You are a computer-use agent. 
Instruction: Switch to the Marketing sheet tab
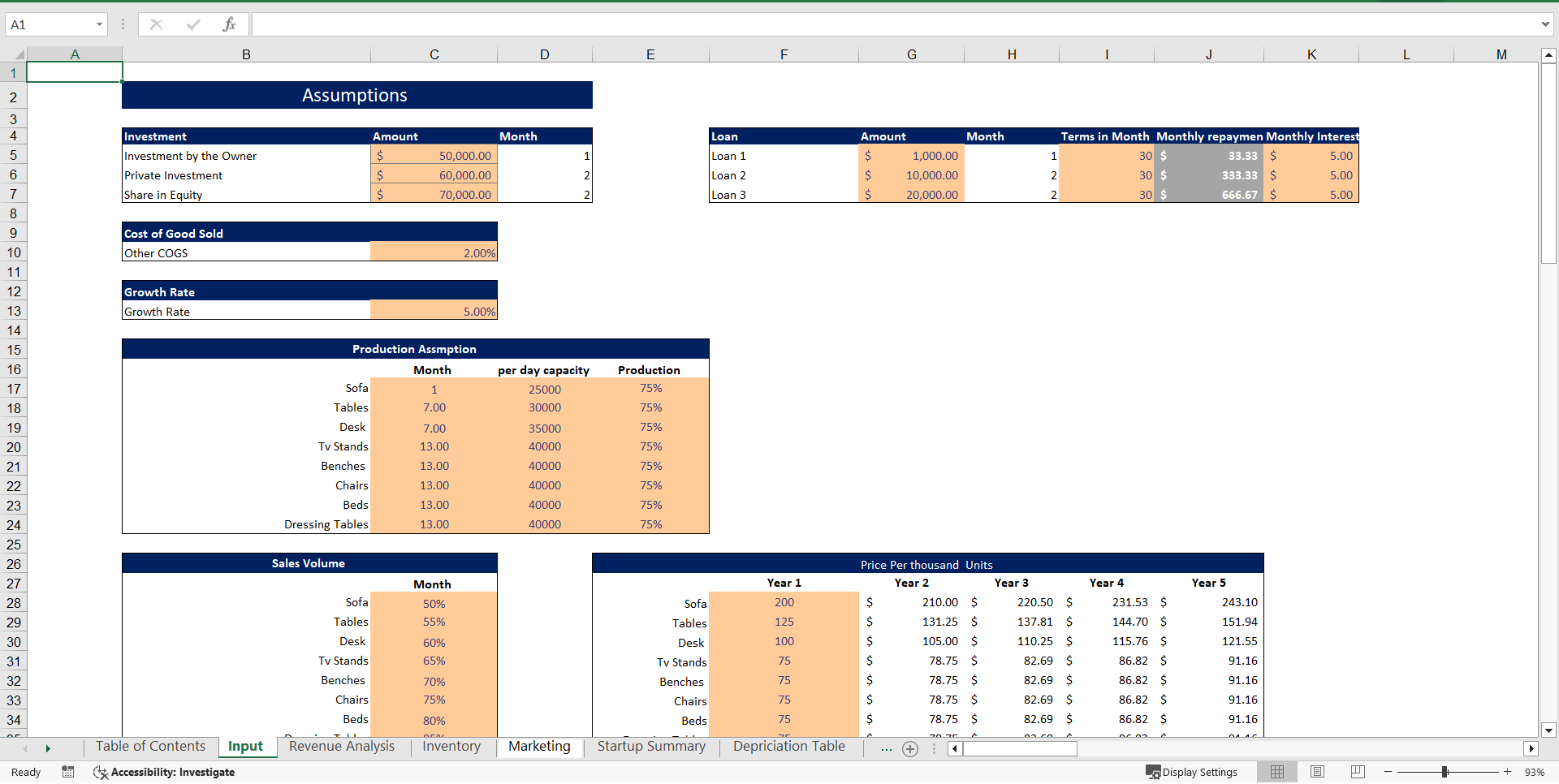[x=539, y=747]
